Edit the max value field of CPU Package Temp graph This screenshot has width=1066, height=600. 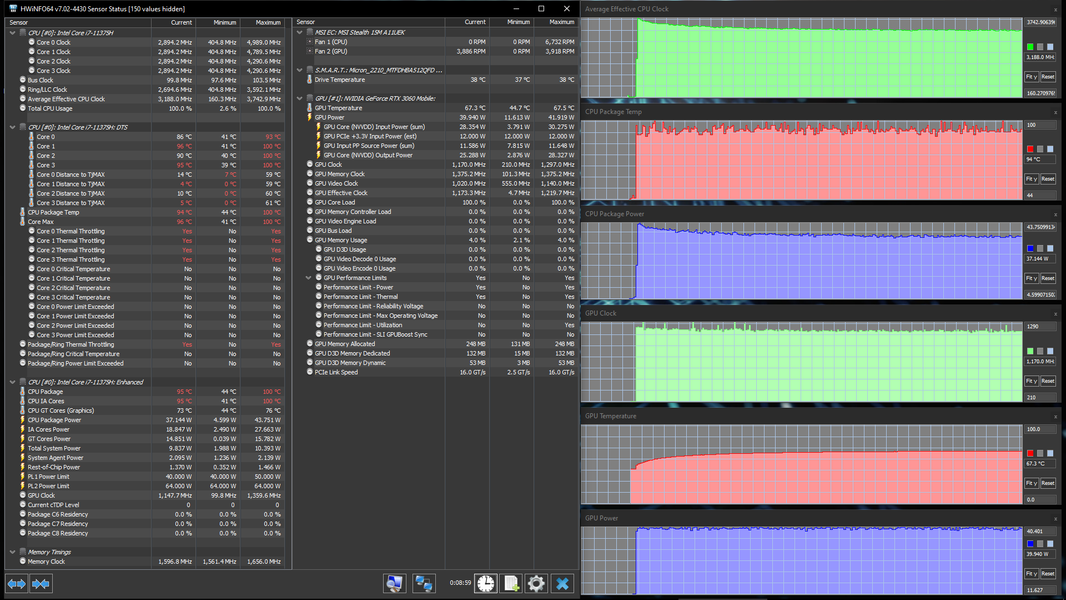coord(1040,125)
